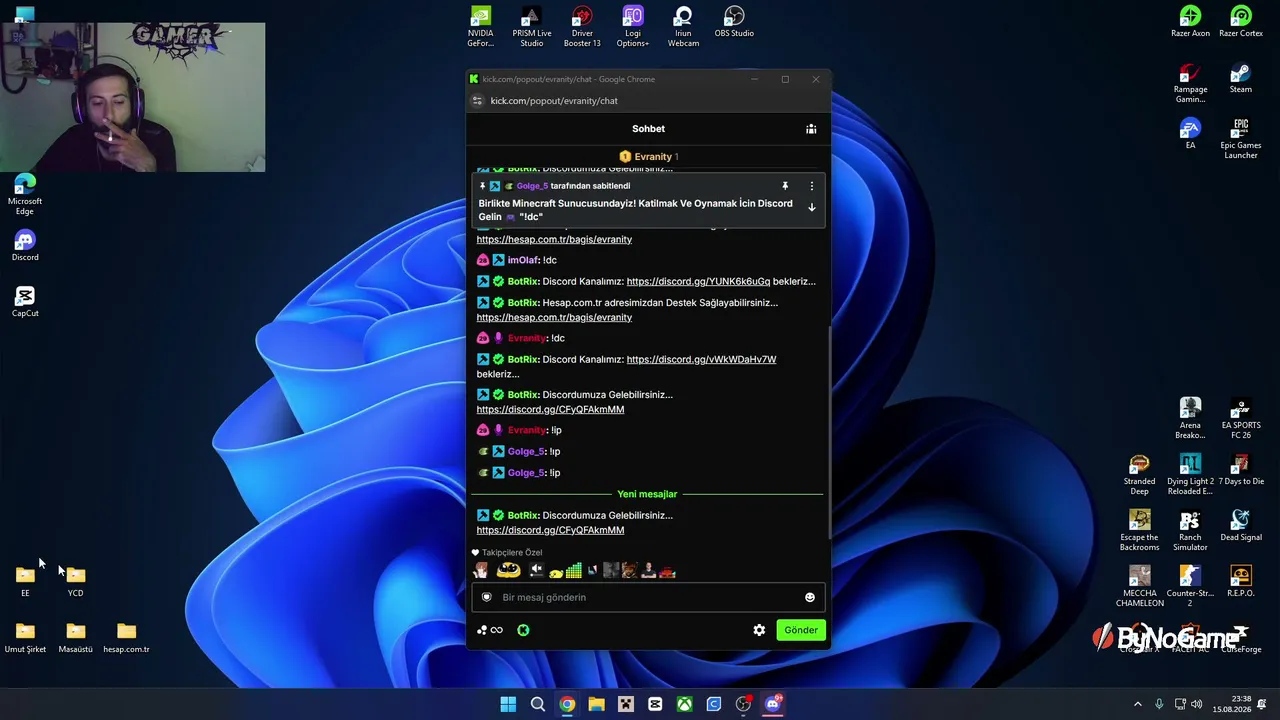
Task: Select the Masaüstü desktop folder
Action: point(76,638)
